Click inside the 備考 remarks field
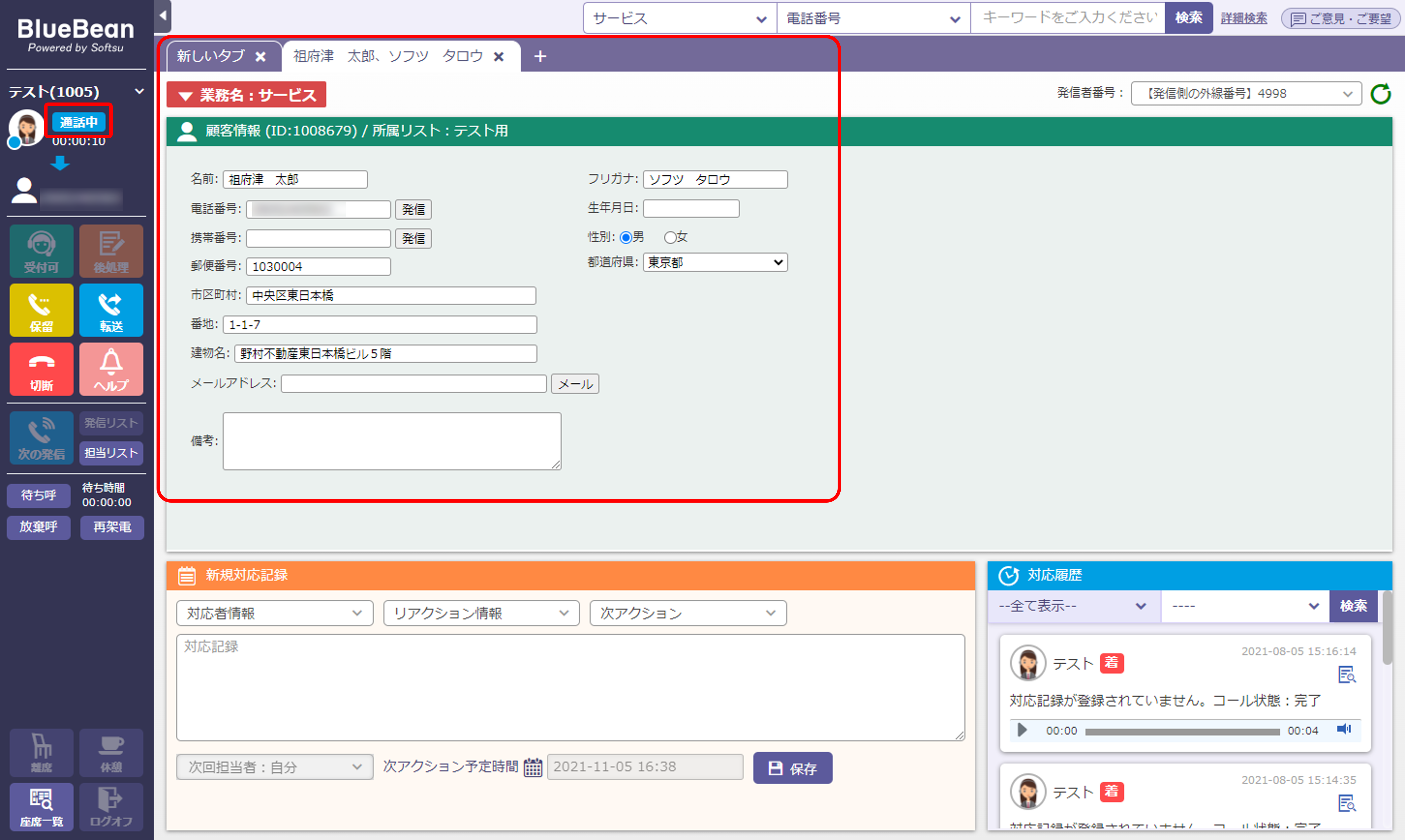The image size is (1405, 840). click(391, 441)
